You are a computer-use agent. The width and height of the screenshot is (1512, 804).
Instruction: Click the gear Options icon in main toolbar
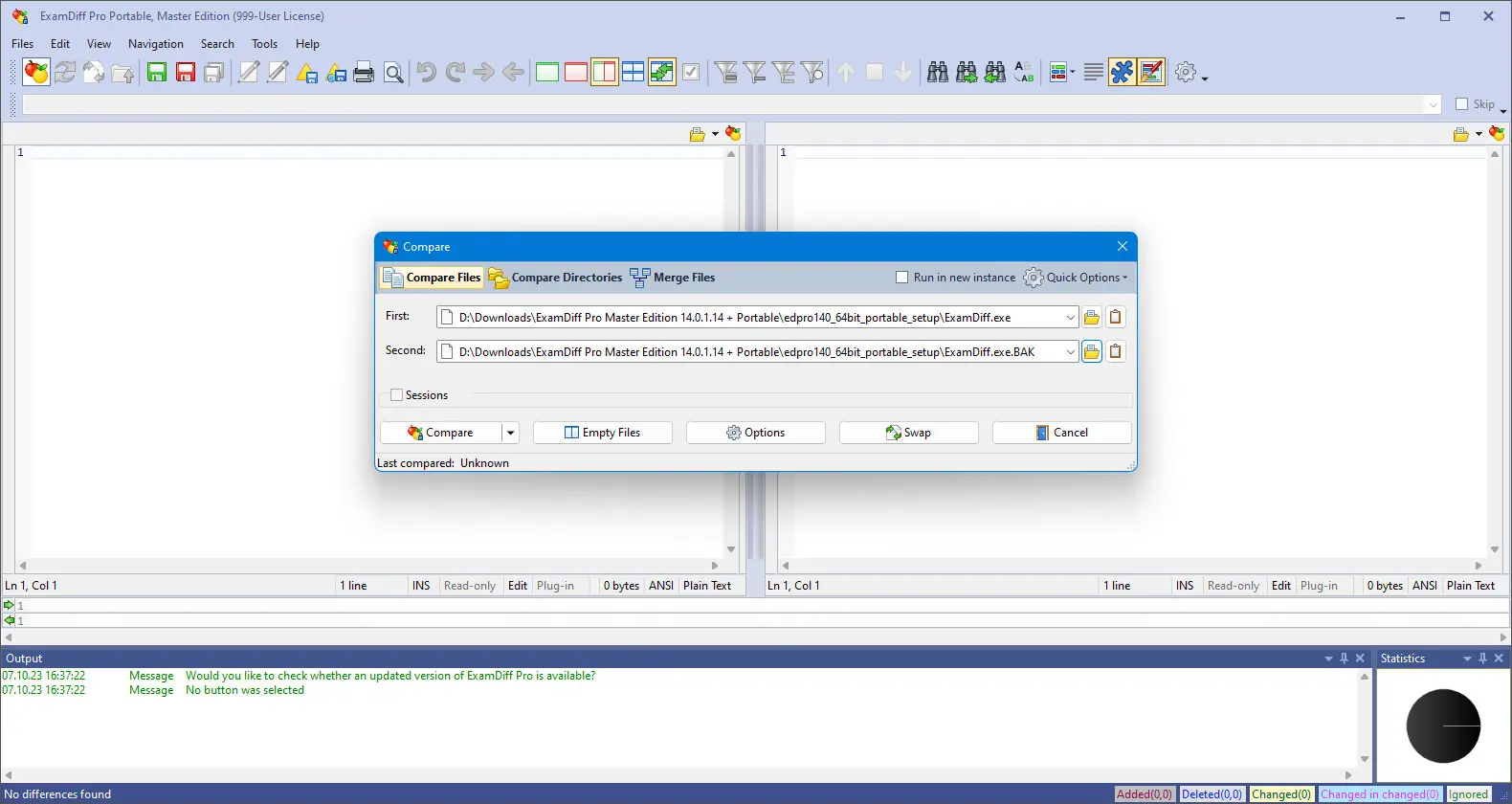pyautogui.click(x=1186, y=72)
